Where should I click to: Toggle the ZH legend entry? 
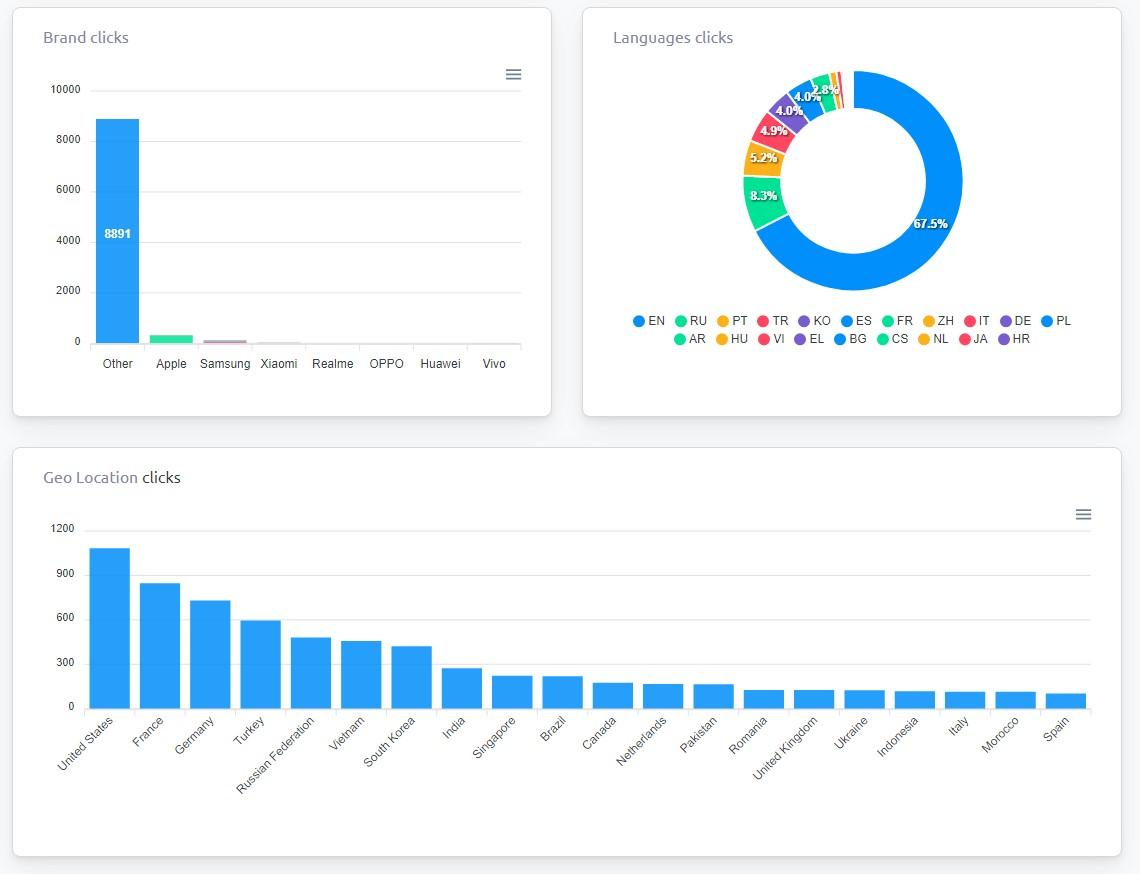click(x=938, y=320)
